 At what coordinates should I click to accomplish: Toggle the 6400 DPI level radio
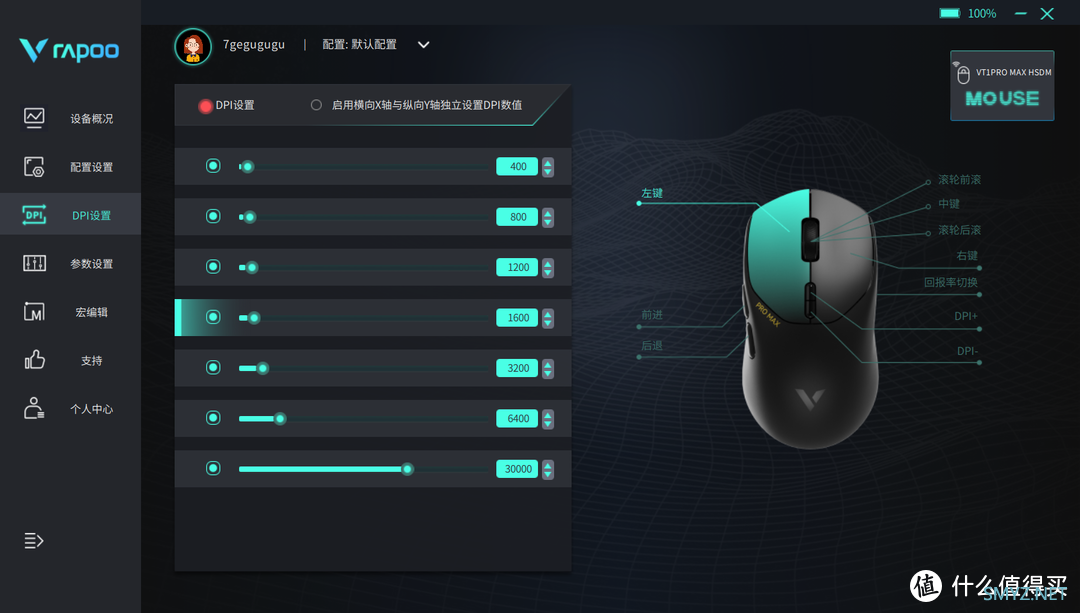click(213, 418)
